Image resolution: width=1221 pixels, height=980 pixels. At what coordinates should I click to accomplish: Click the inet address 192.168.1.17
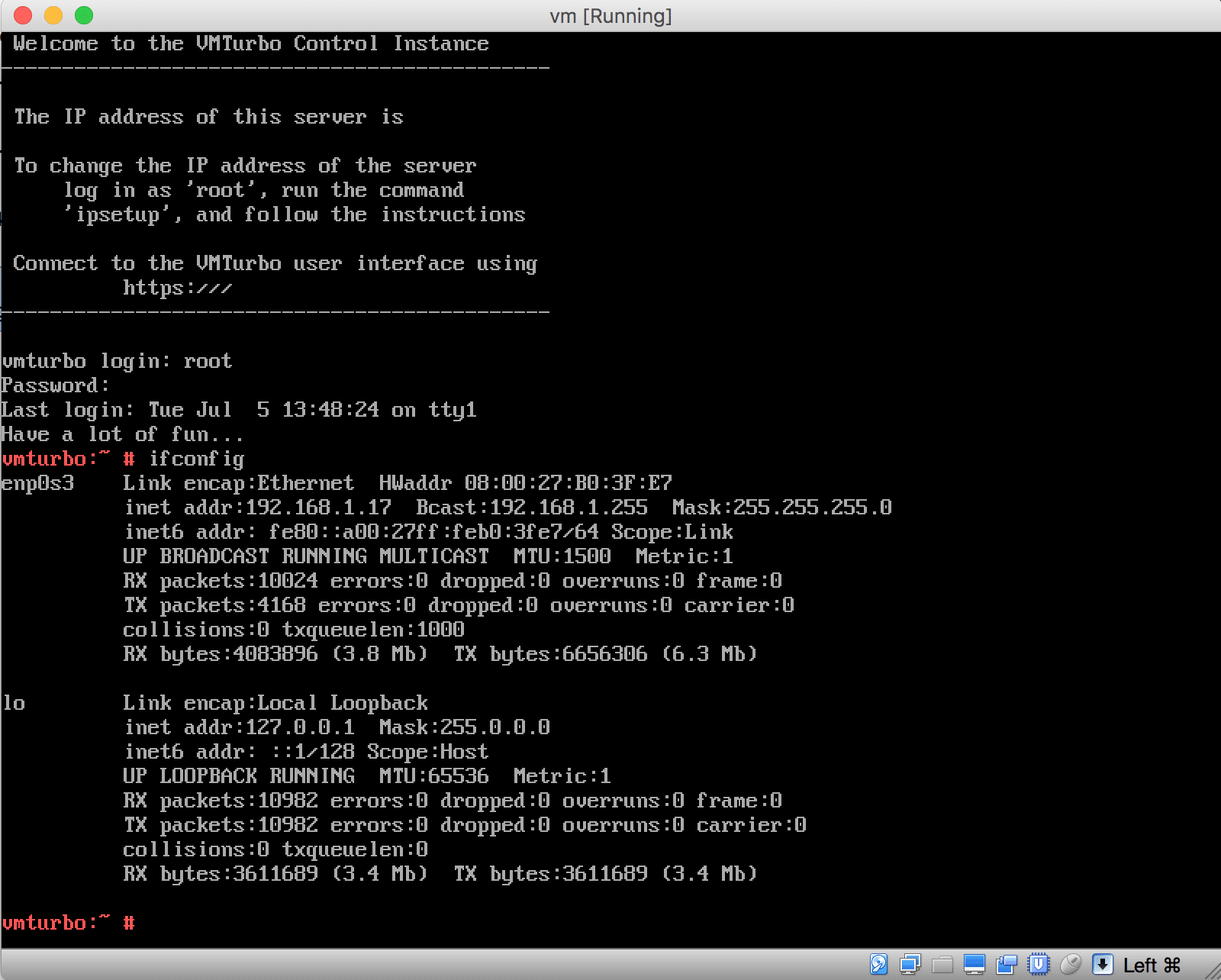(x=318, y=508)
